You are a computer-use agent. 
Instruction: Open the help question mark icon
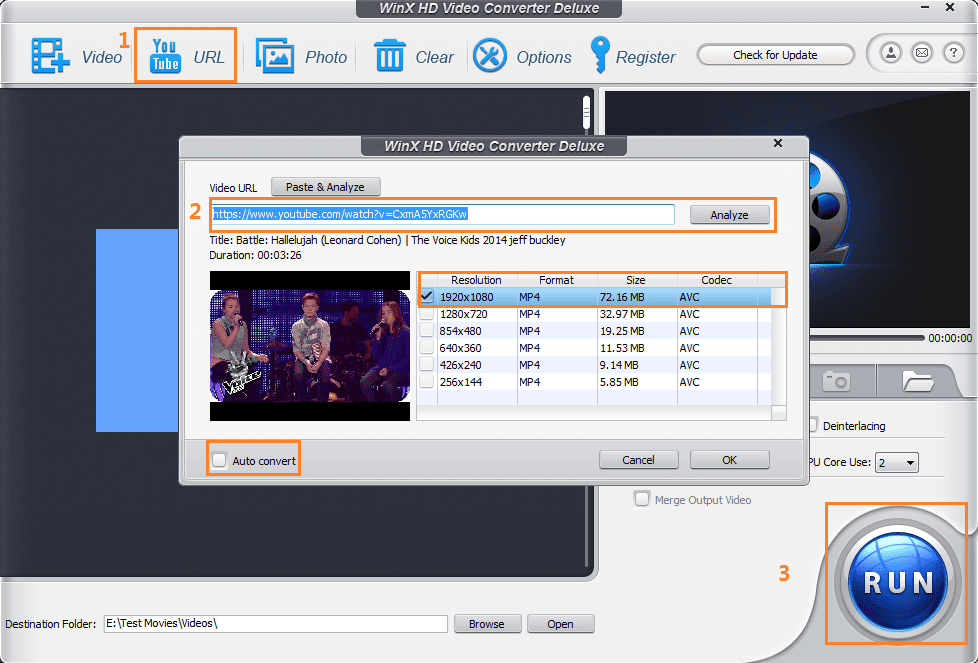[x=953, y=53]
